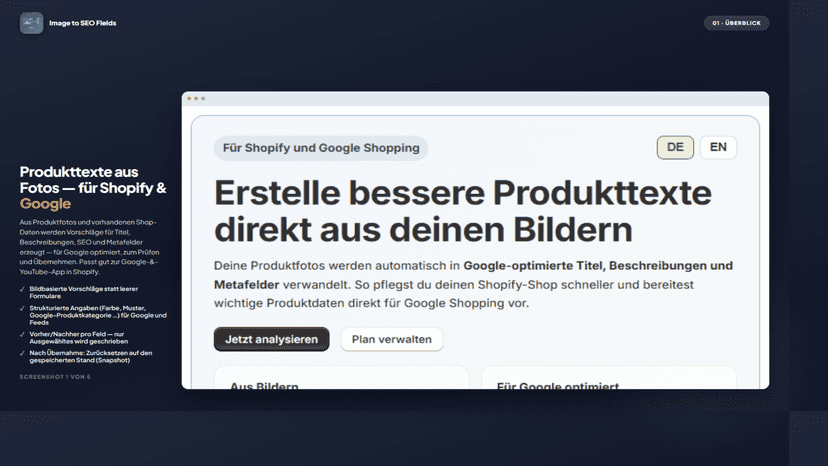Click the 'Jetzt analysieren' button
This screenshot has height=466, width=828.
pyautogui.click(x=271, y=339)
